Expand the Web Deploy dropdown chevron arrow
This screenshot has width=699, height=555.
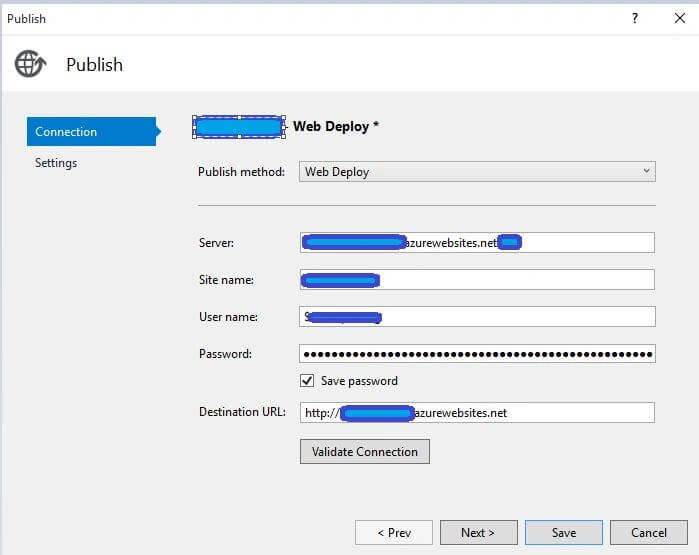point(646,171)
